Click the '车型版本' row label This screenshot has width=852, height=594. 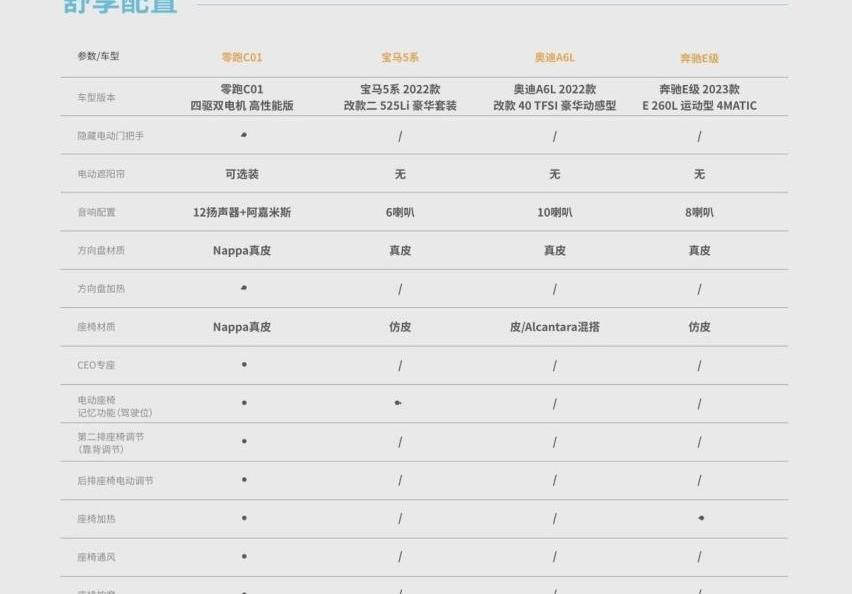(x=96, y=98)
